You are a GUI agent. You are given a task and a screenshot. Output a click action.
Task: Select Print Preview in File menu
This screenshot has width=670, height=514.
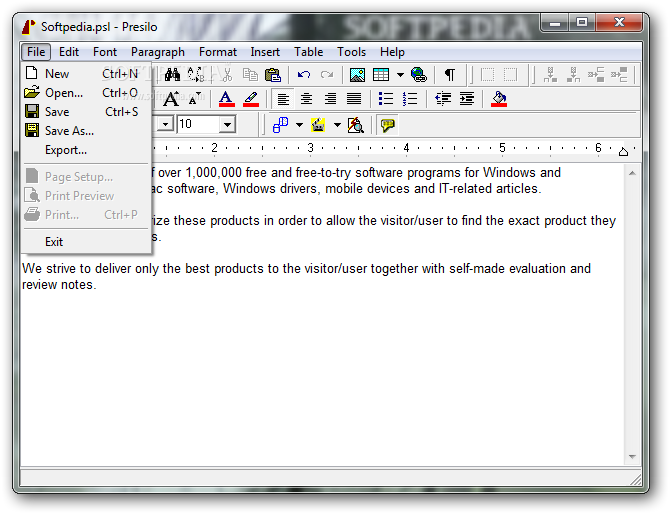coord(86,196)
